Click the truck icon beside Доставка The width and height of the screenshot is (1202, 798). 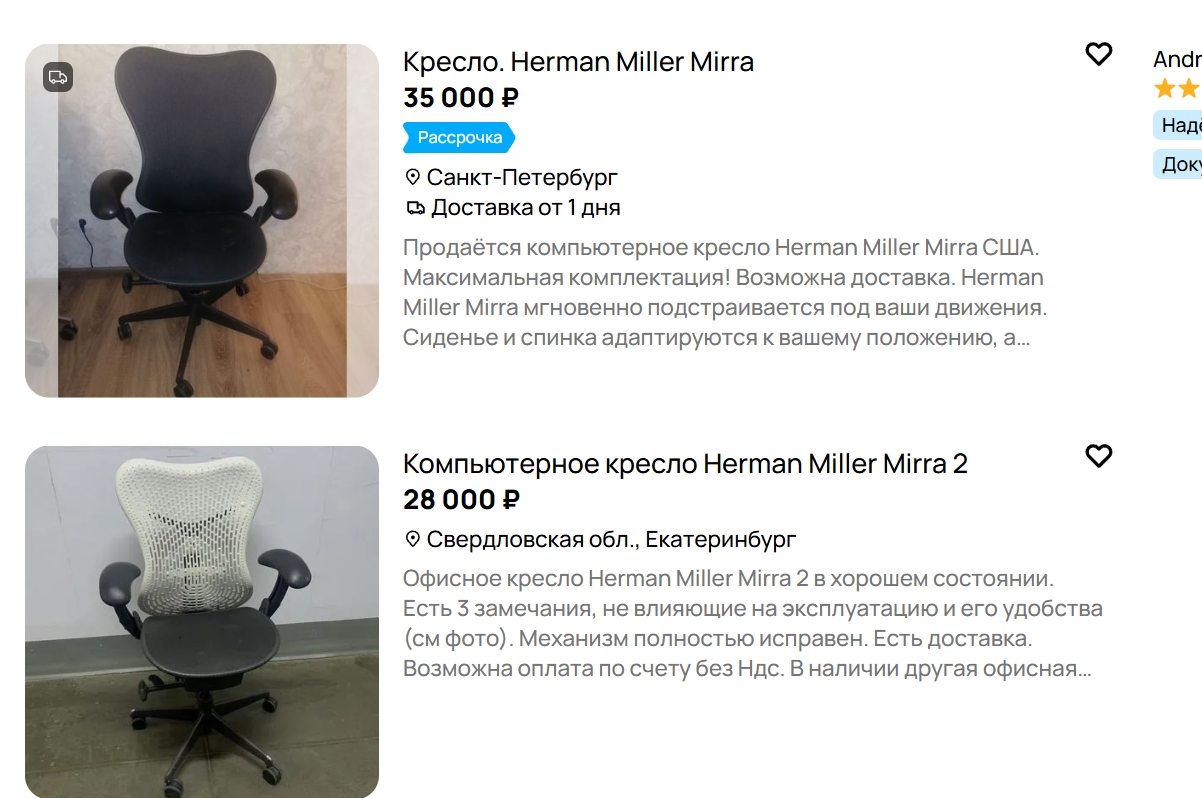[x=414, y=208]
